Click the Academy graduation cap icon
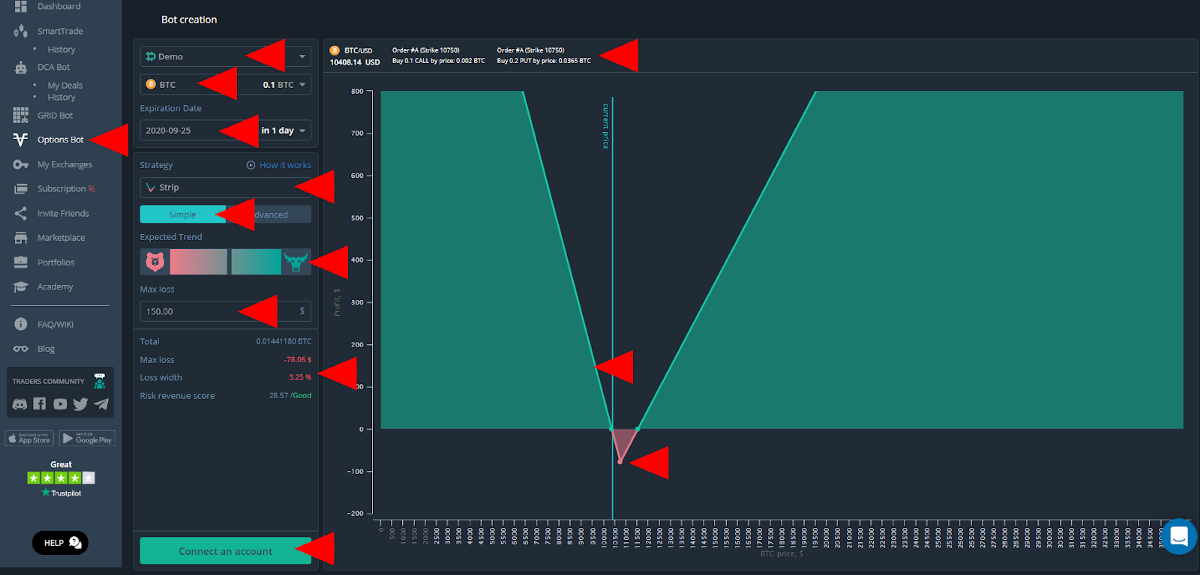Image resolution: width=1200 pixels, height=575 pixels. (20, 287)
